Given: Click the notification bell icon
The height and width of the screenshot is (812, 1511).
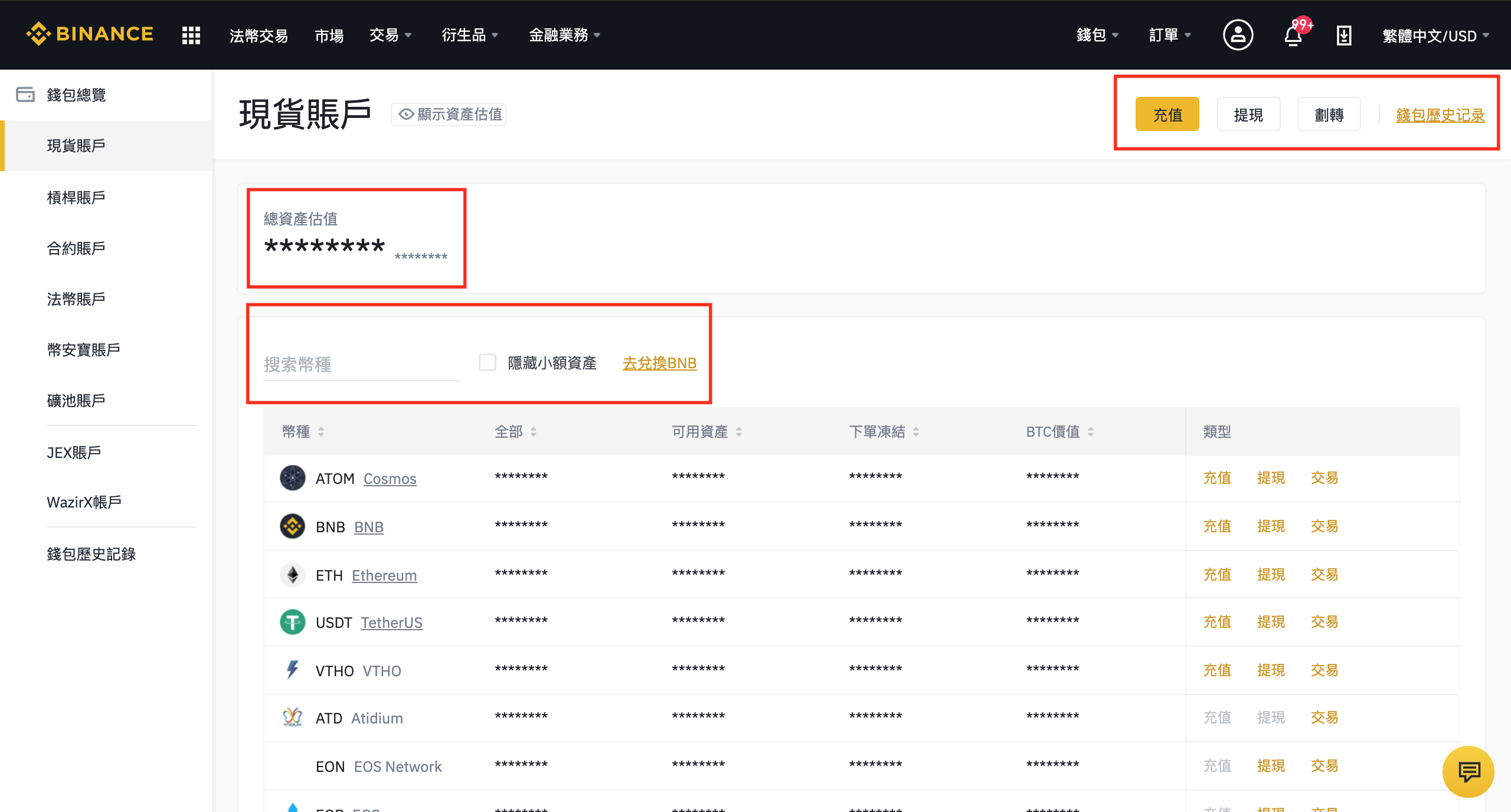Looking at the screenshot, I should click(x=1294, y=35).
